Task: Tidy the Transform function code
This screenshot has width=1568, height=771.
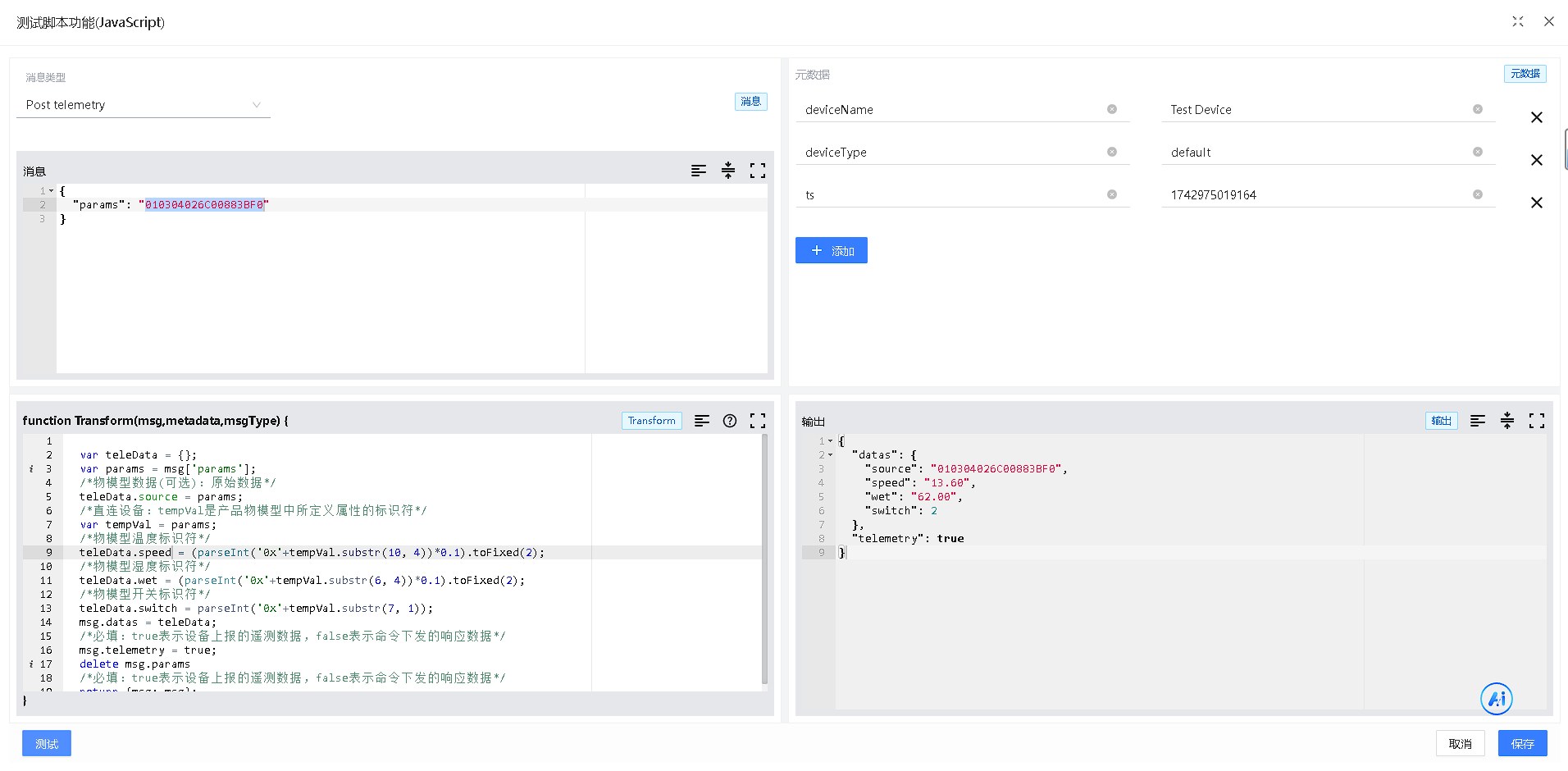Action: [701, 421]
